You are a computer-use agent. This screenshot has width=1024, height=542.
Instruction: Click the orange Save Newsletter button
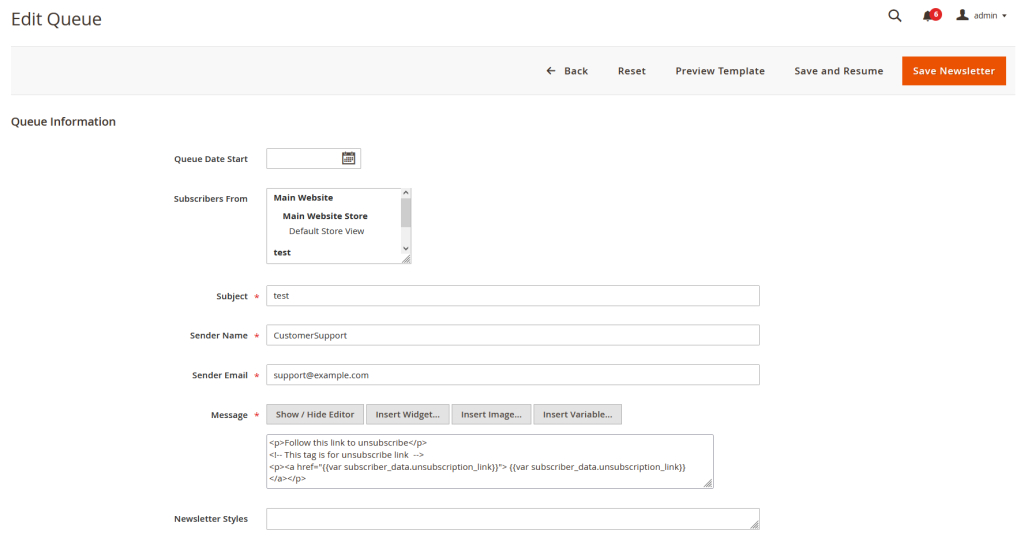point(953,71)
